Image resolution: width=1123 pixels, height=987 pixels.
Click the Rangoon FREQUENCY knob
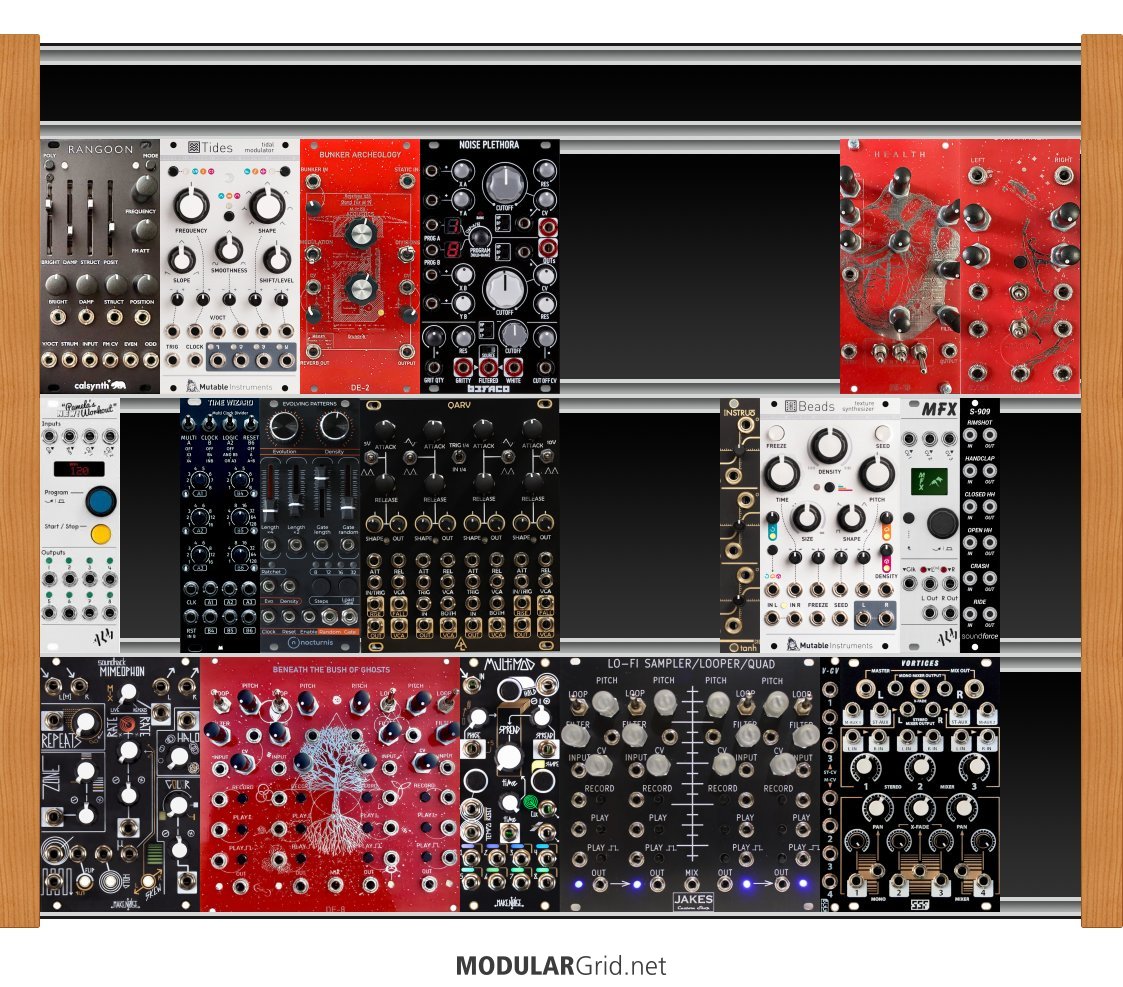coord(145,188)
